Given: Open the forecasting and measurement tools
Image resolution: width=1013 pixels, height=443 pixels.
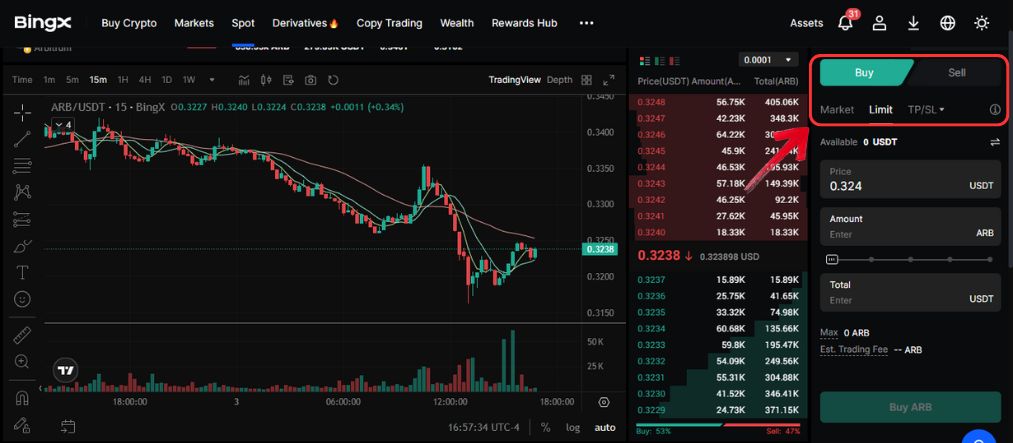Looking at the screenshot, I should tap(23, 219).
